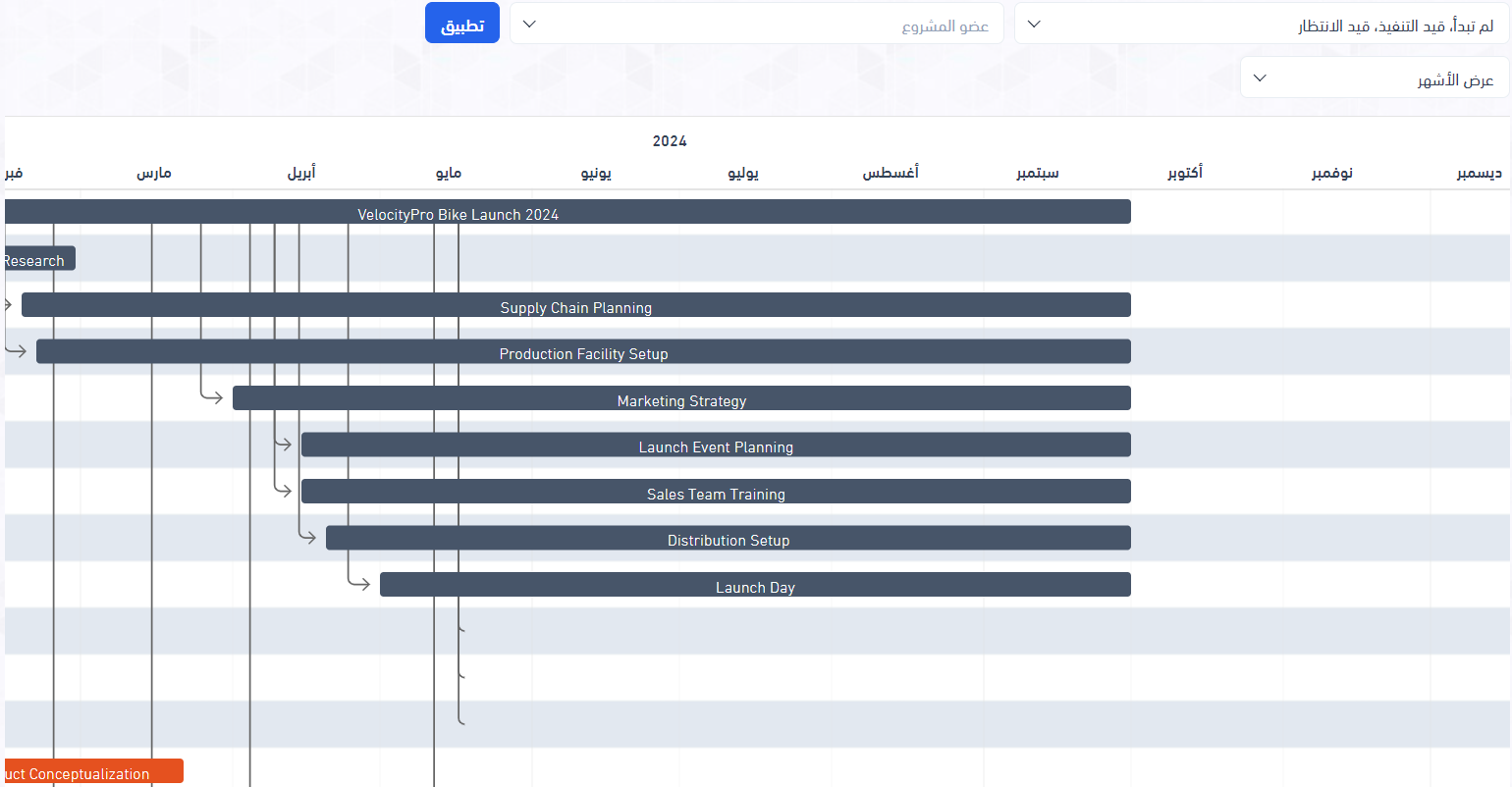Select the Launch Event Planning bar
Image resolution: width=1512 pixels, height=787 pixels.
point(716,445)
